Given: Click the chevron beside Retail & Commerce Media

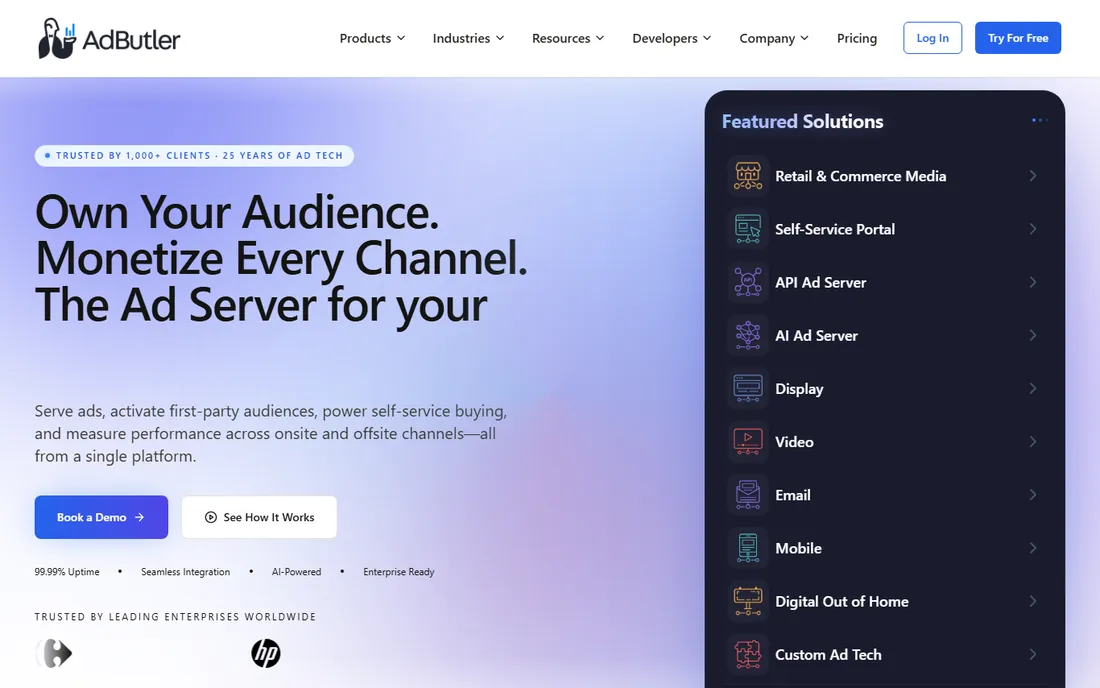Looking at the screenshot, I should (1033, 176).
